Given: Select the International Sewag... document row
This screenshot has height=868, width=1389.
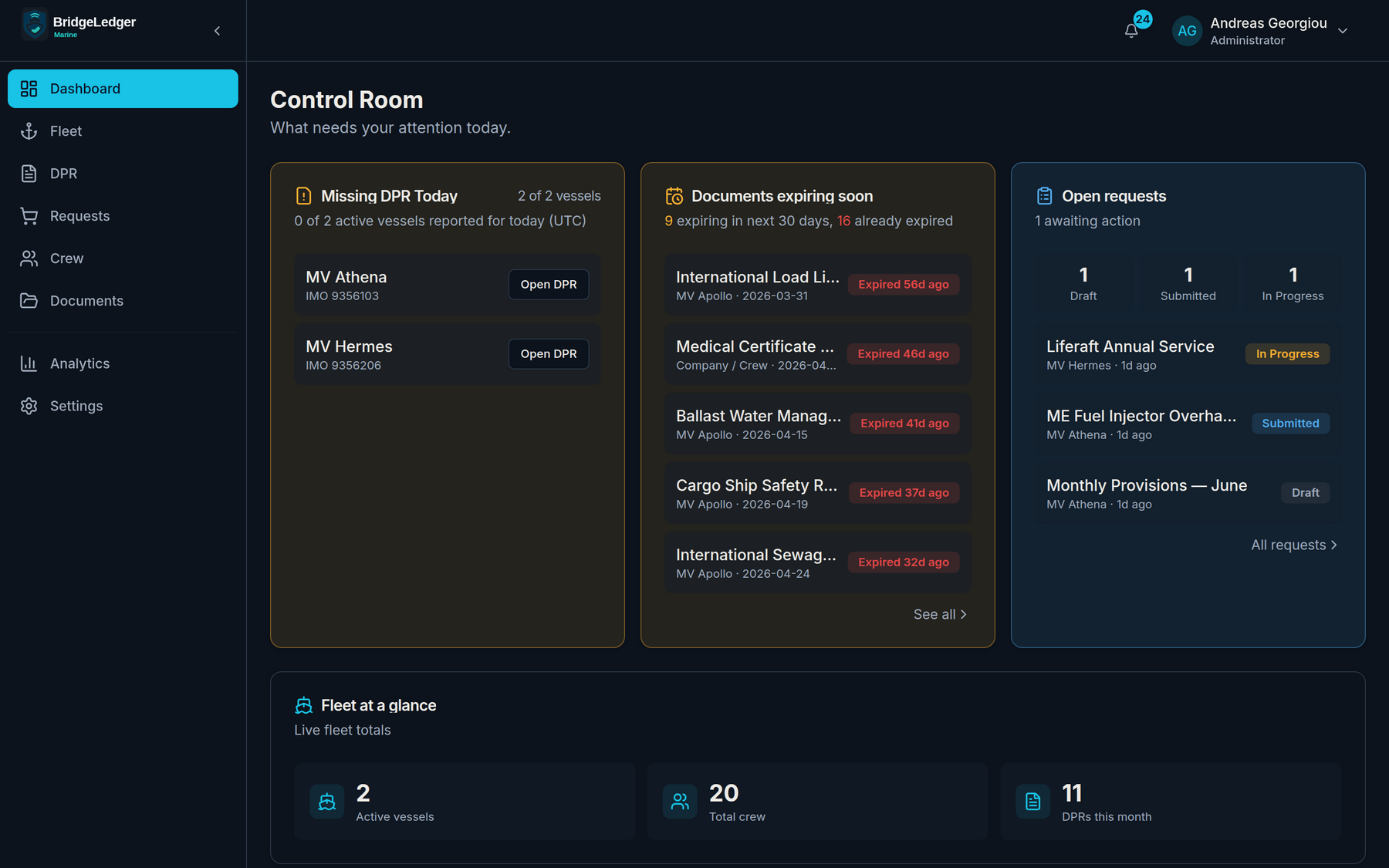Looking at the screenshot, I should pyautogui.click(x=818, y=562).
